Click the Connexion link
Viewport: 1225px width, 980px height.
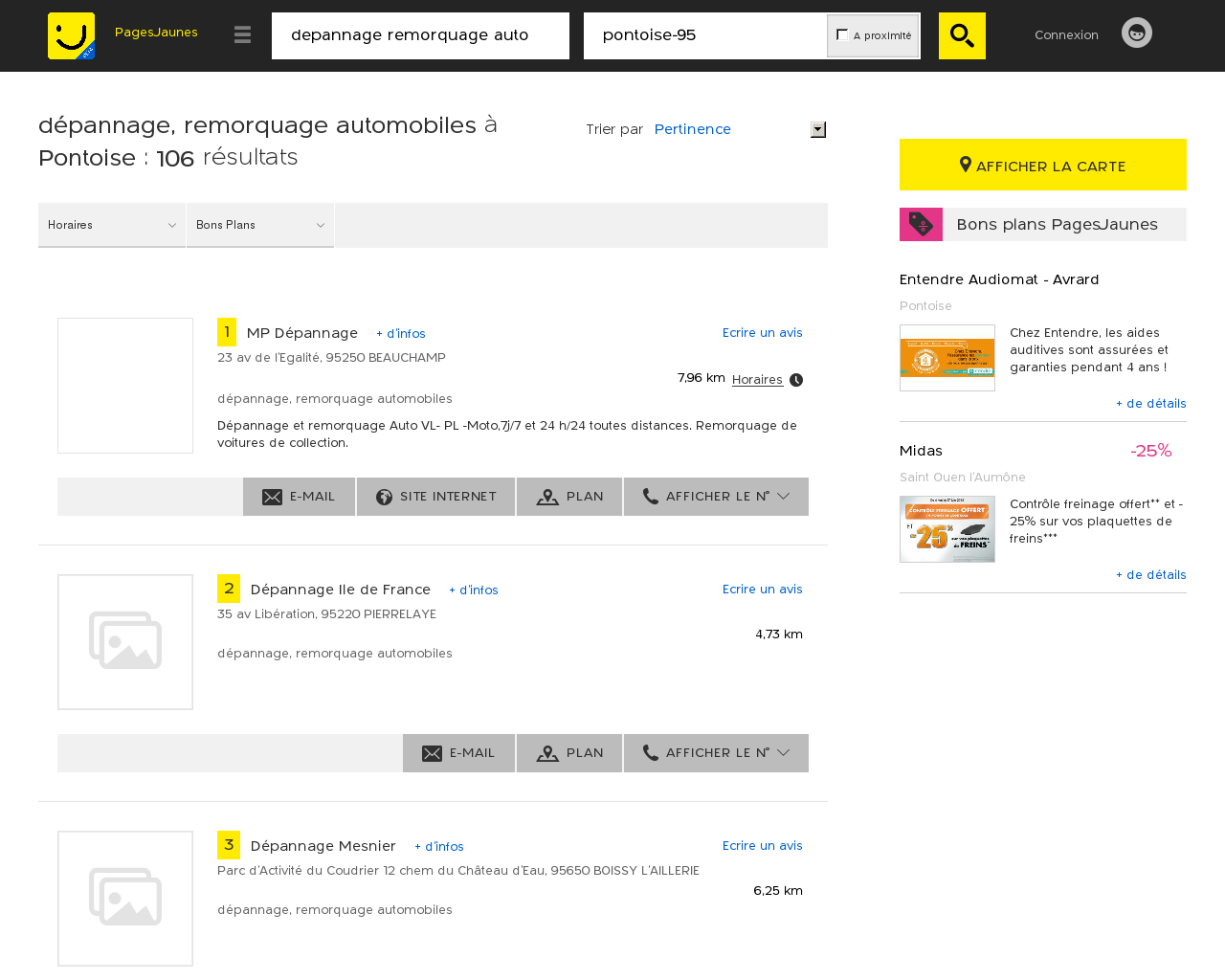click(x=1066, y=34)
